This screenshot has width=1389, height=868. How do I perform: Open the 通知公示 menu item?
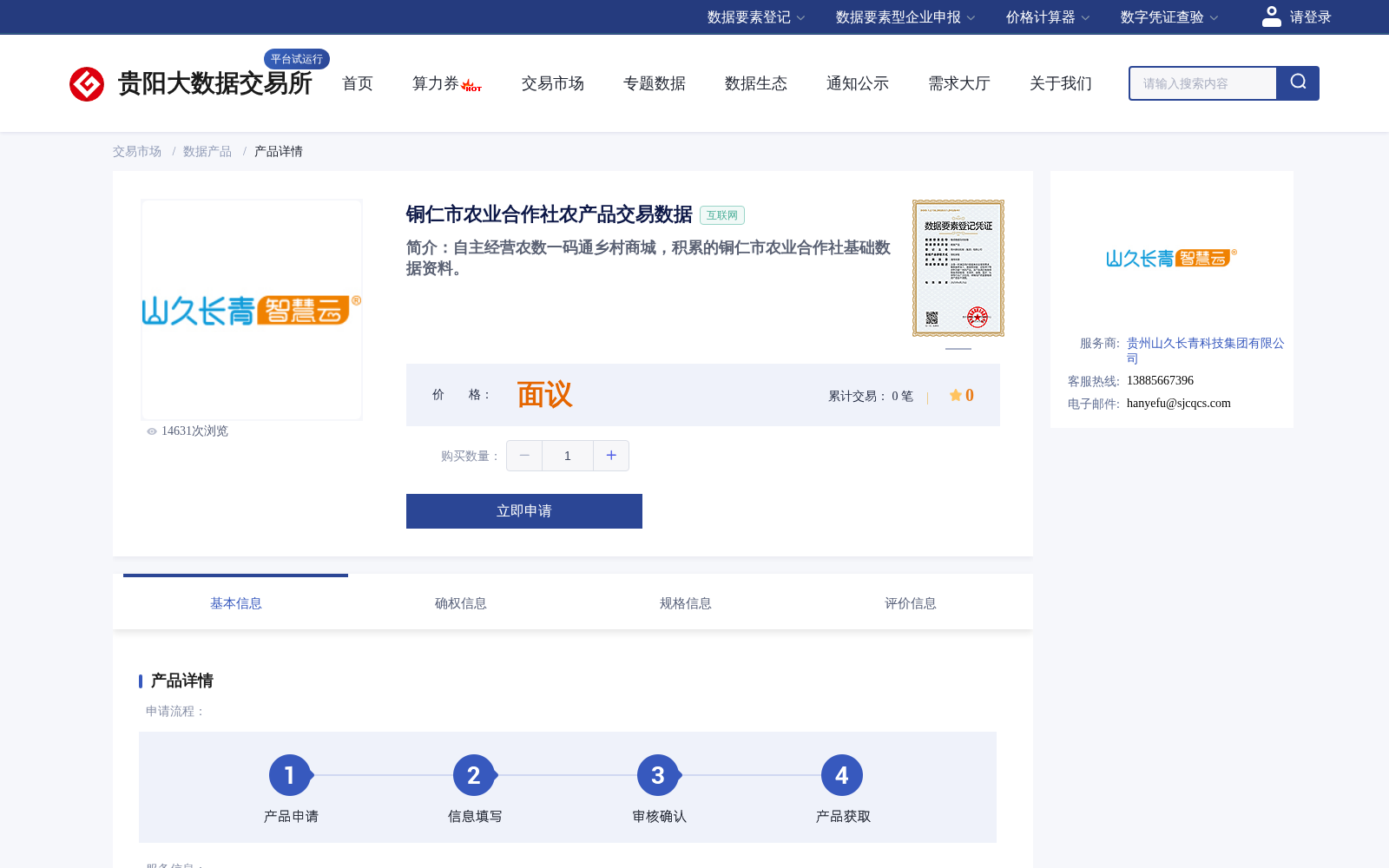click(x=858, y=83)
